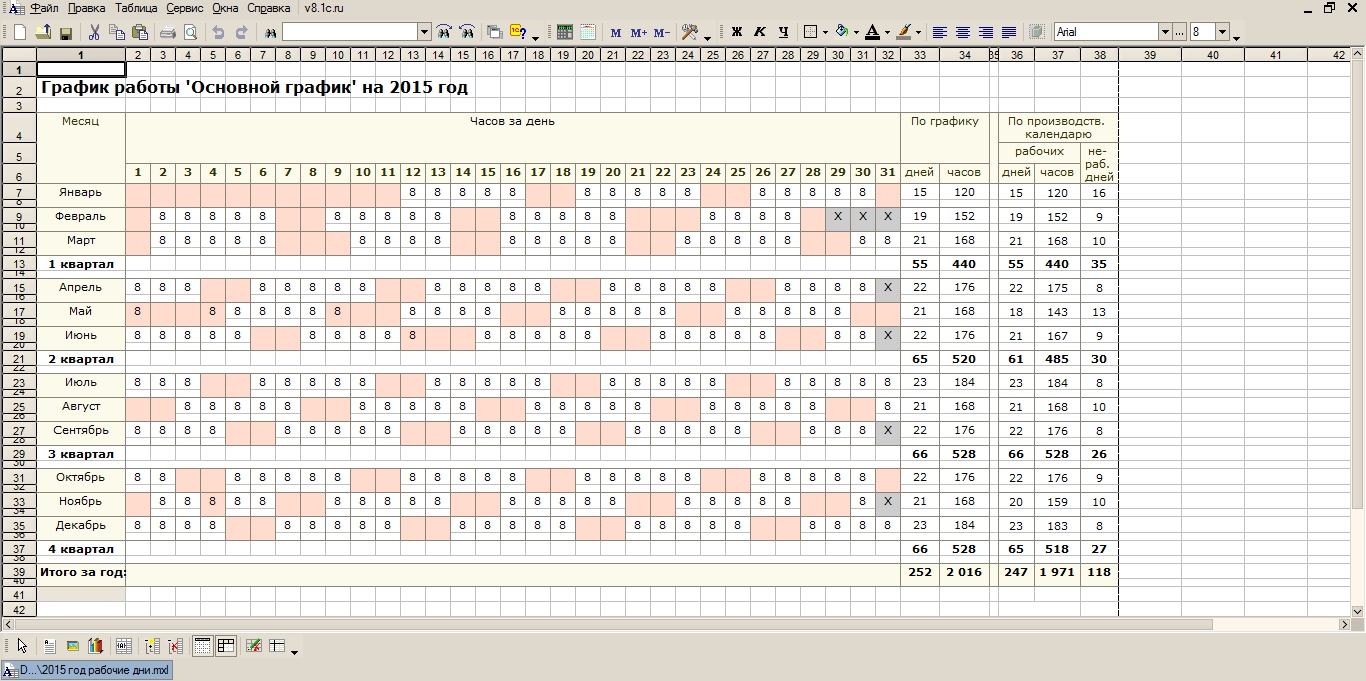The image size is (1366, 681).
Task: Cut selection with the scissors icon
Action: pos(94,32)
